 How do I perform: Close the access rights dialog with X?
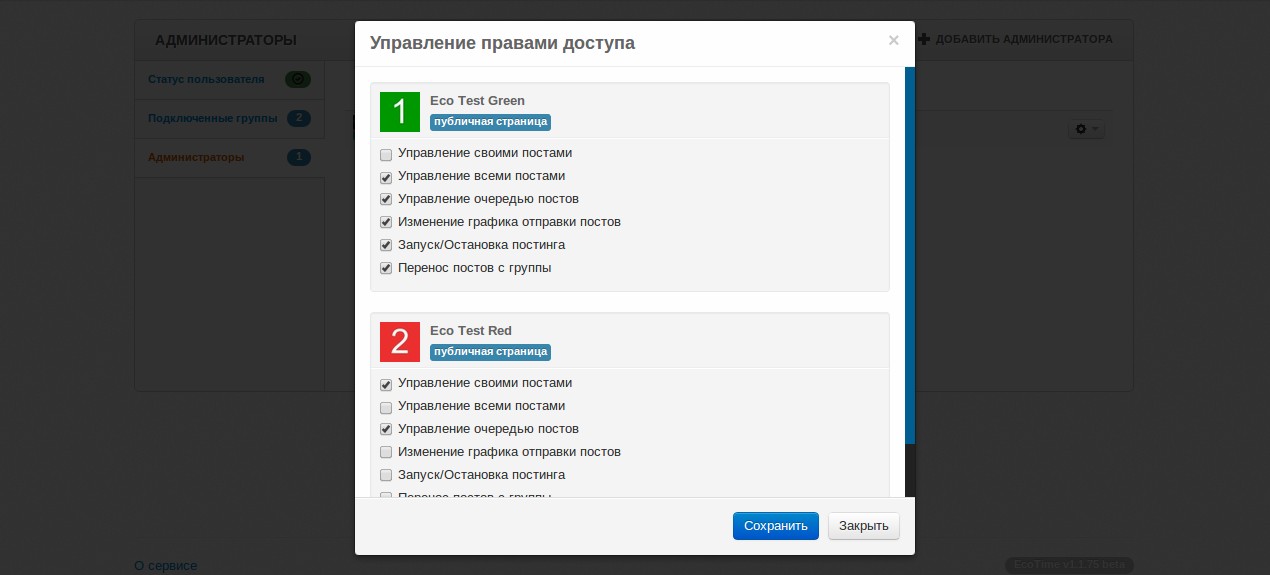(x=893, y=41)
